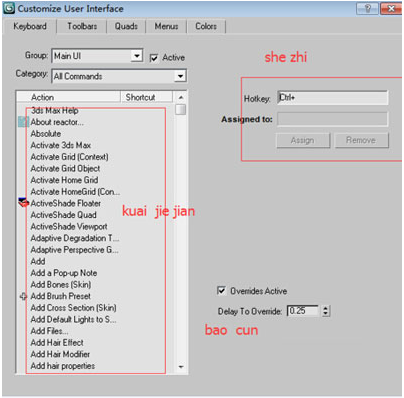Select the ActiveShade Viewport action
The width and height of the screenshot is (404, 398).
coord(69,227)
